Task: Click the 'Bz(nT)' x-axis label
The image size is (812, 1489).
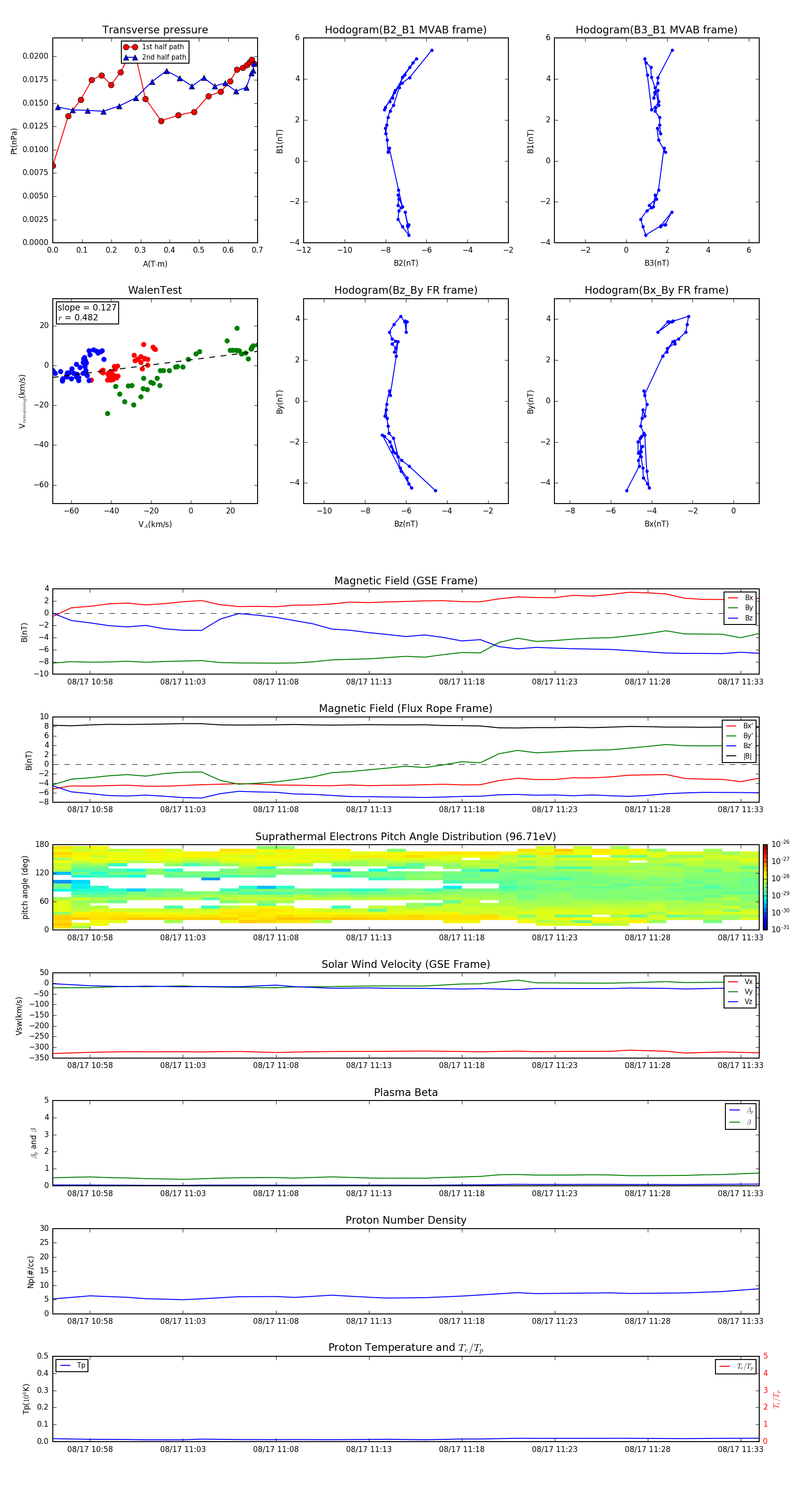Action: [x=406, y=524]
